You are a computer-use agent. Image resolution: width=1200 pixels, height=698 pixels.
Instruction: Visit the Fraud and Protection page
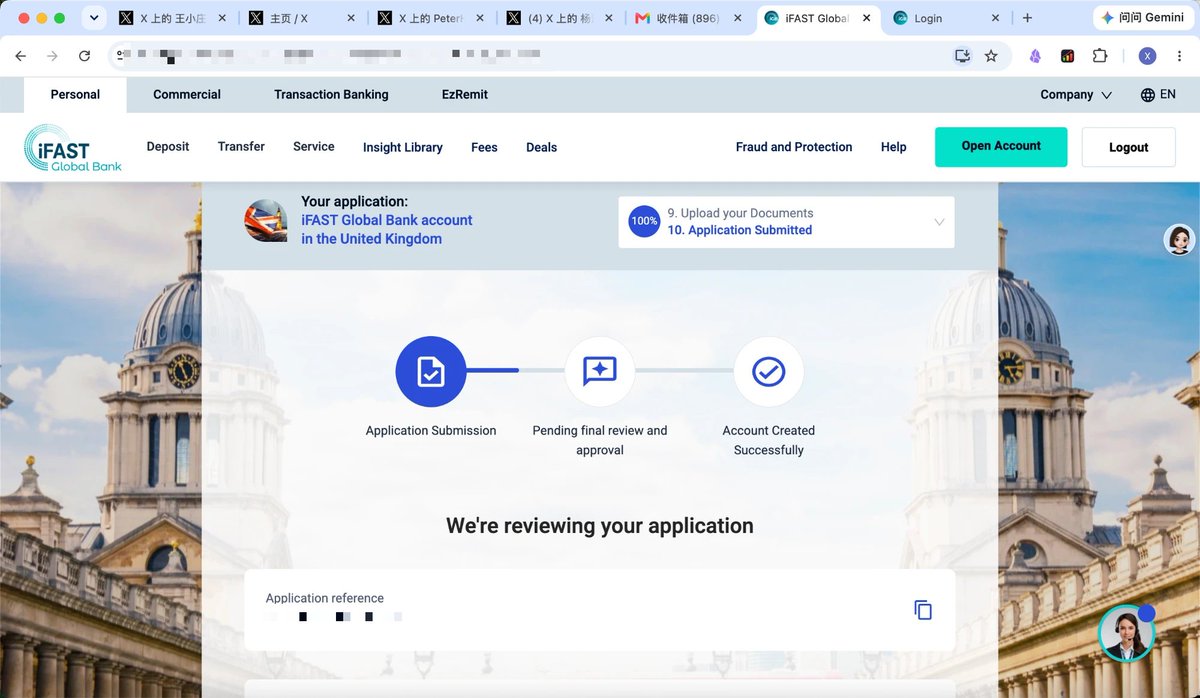[x=794, y=147]
